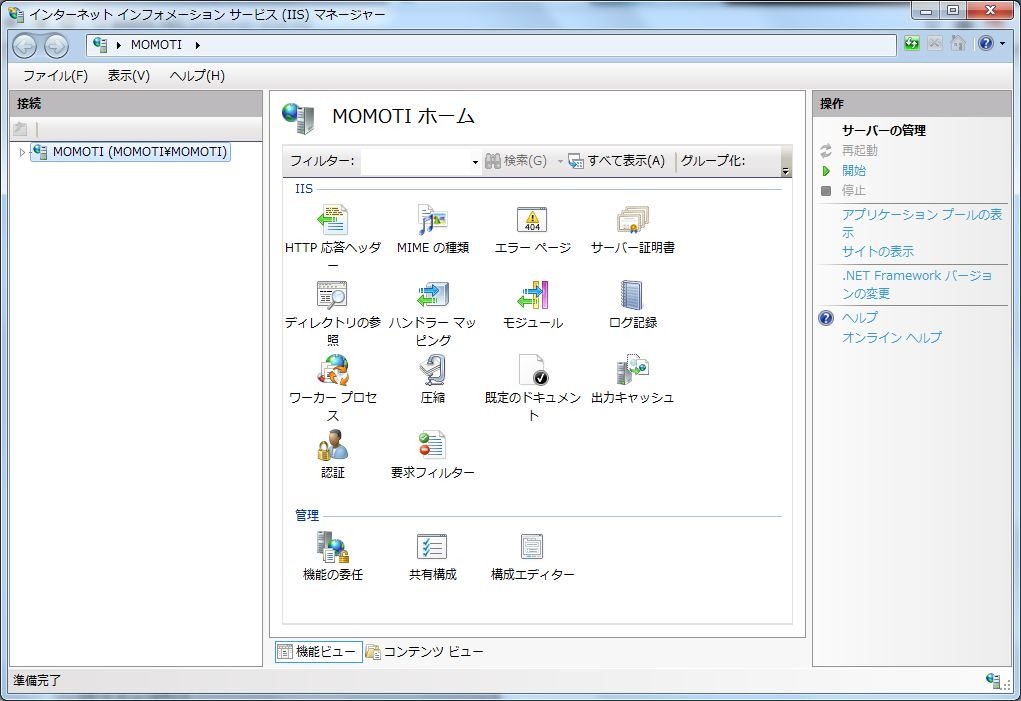The height and width of the screenshot is (701, 1021).
Task: Open ログ記録 feature icon
Action: pyautogui.click(x=633, y=295)
